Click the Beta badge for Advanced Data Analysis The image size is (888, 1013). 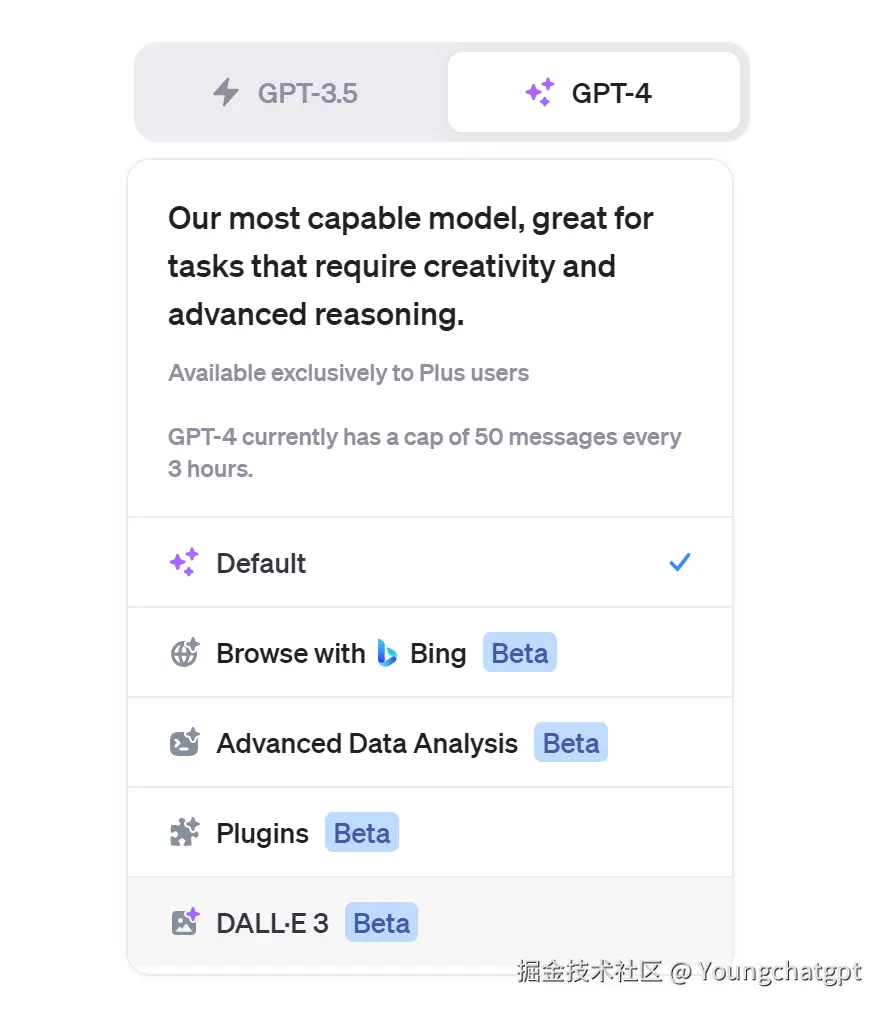[571, 743]
